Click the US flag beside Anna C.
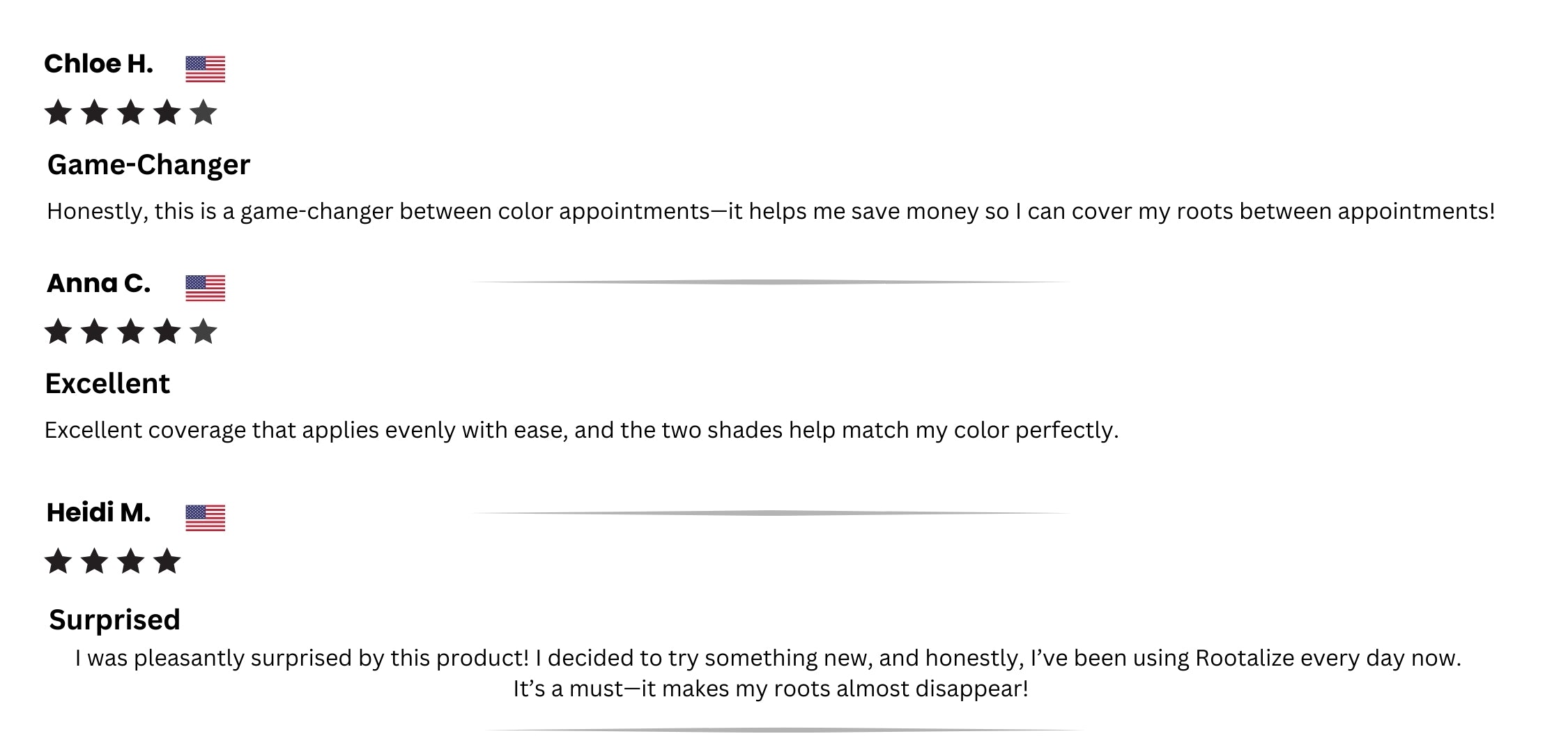The width and height of the screenshot is (1568, 750). pyautogui.click(x=205, y=288)
